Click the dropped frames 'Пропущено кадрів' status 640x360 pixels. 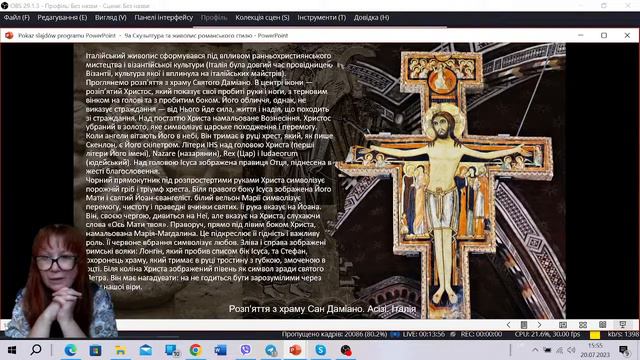[x=334, y=334]
